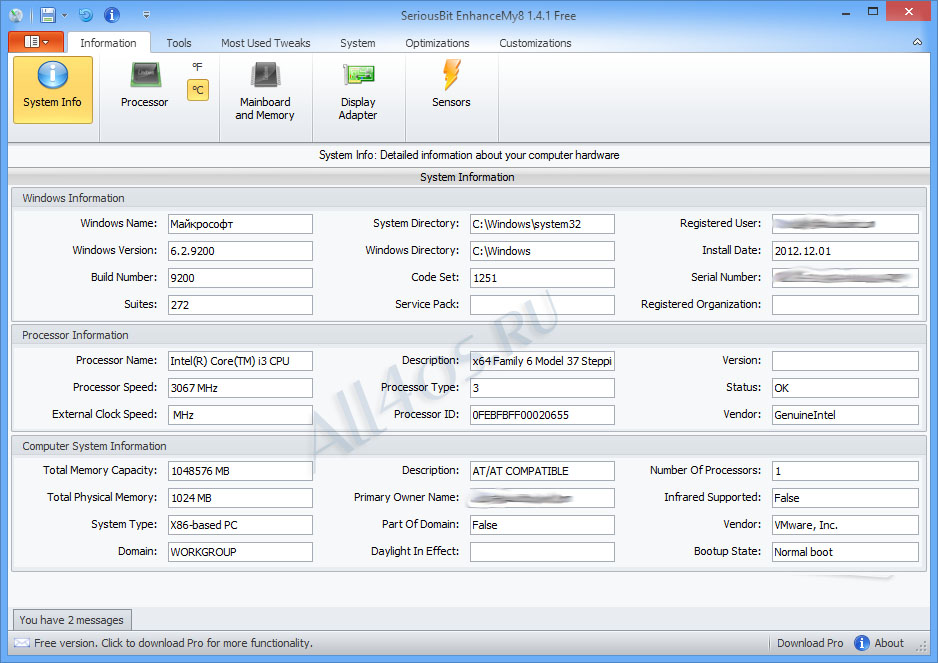Screen dimensions: 938x663
Task: Click the About label in status bar
Action: [889, 643]
